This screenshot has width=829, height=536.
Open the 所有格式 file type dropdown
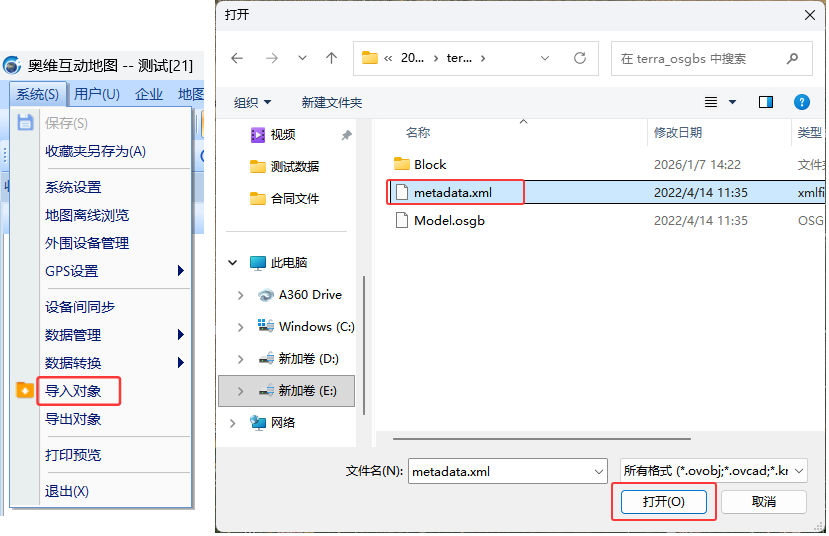pyautogui.click(x=714, y=470)
